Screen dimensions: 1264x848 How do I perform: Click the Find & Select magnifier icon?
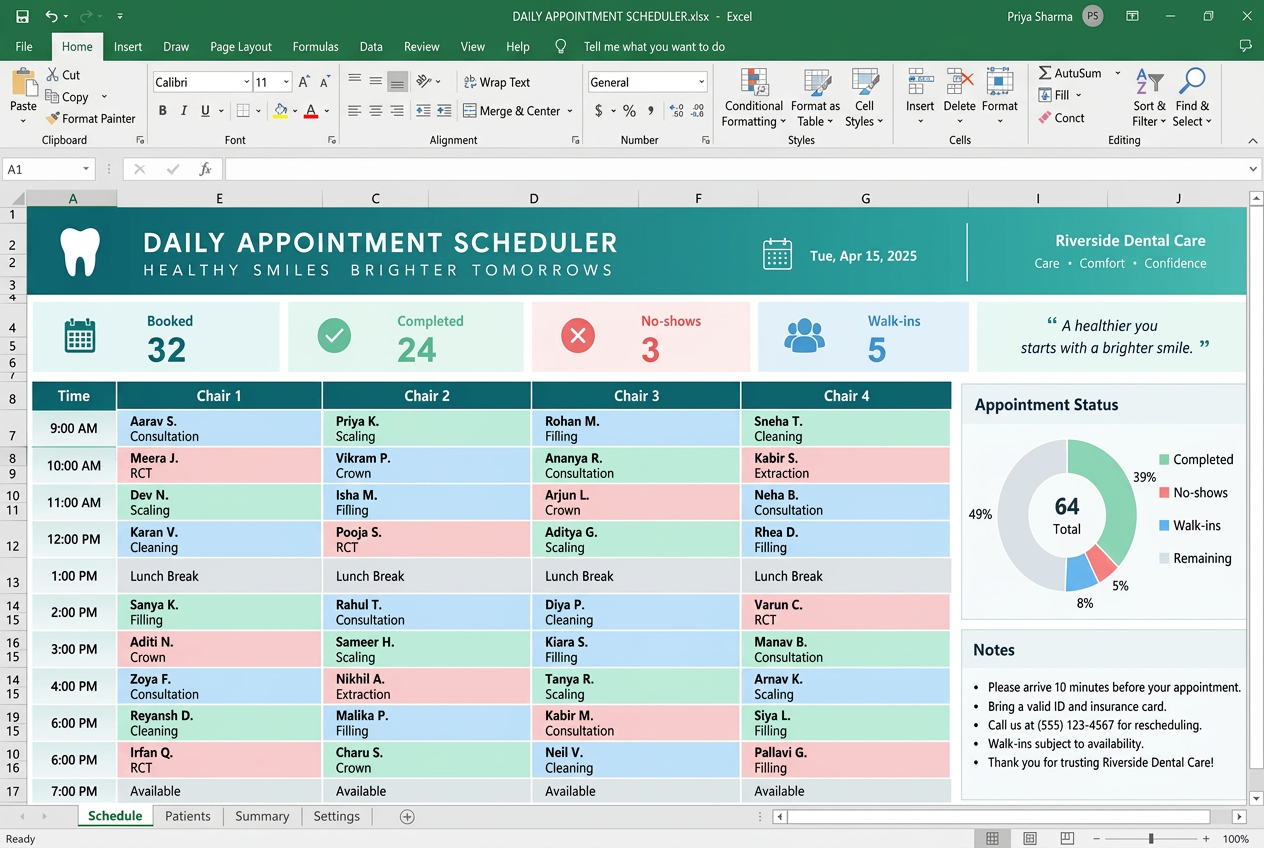pyautogui.click(x=1192, y=82)
